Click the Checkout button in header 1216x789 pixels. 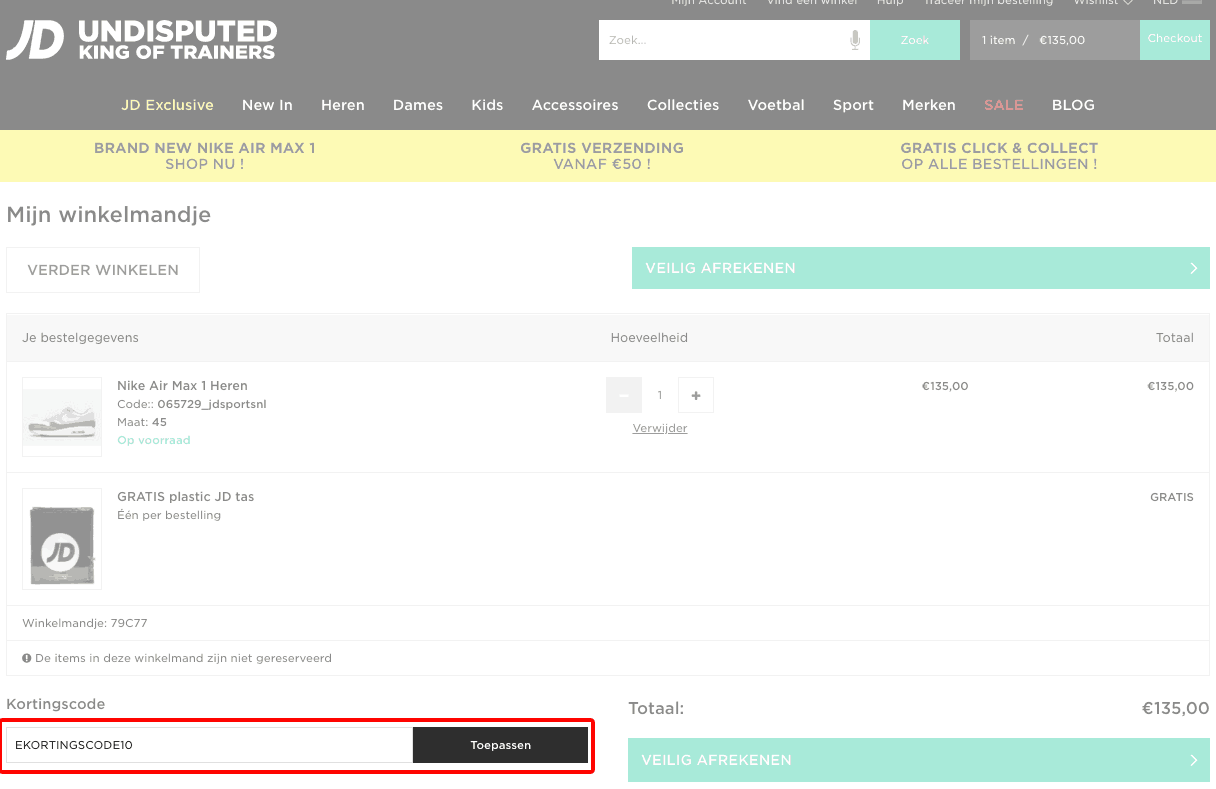pyautogui.click(x=1175, y=39)
